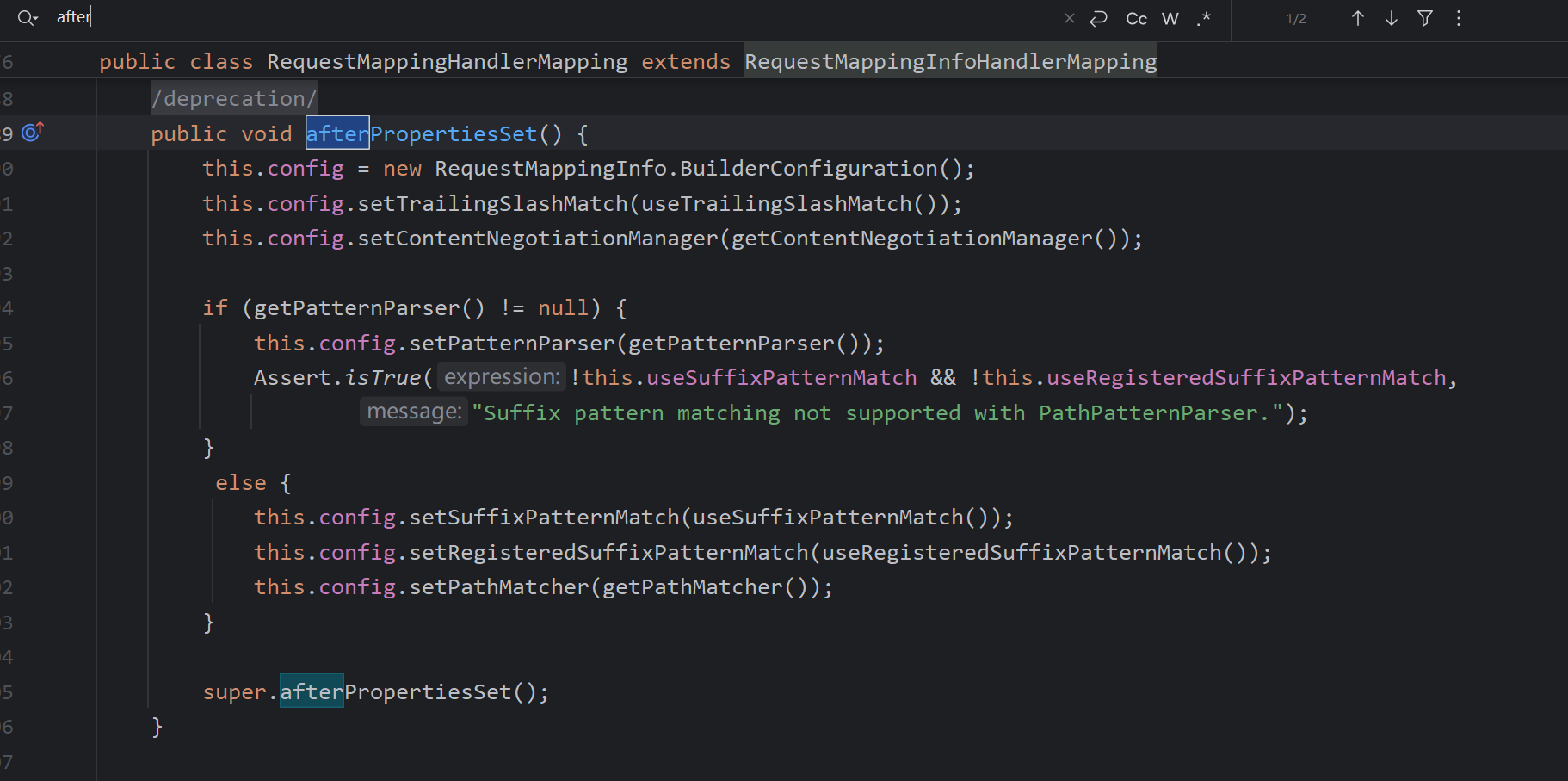This screenshot has height=781, width=1568.
Task: Toggle the W whole words option
Action: pos(1170,19)
